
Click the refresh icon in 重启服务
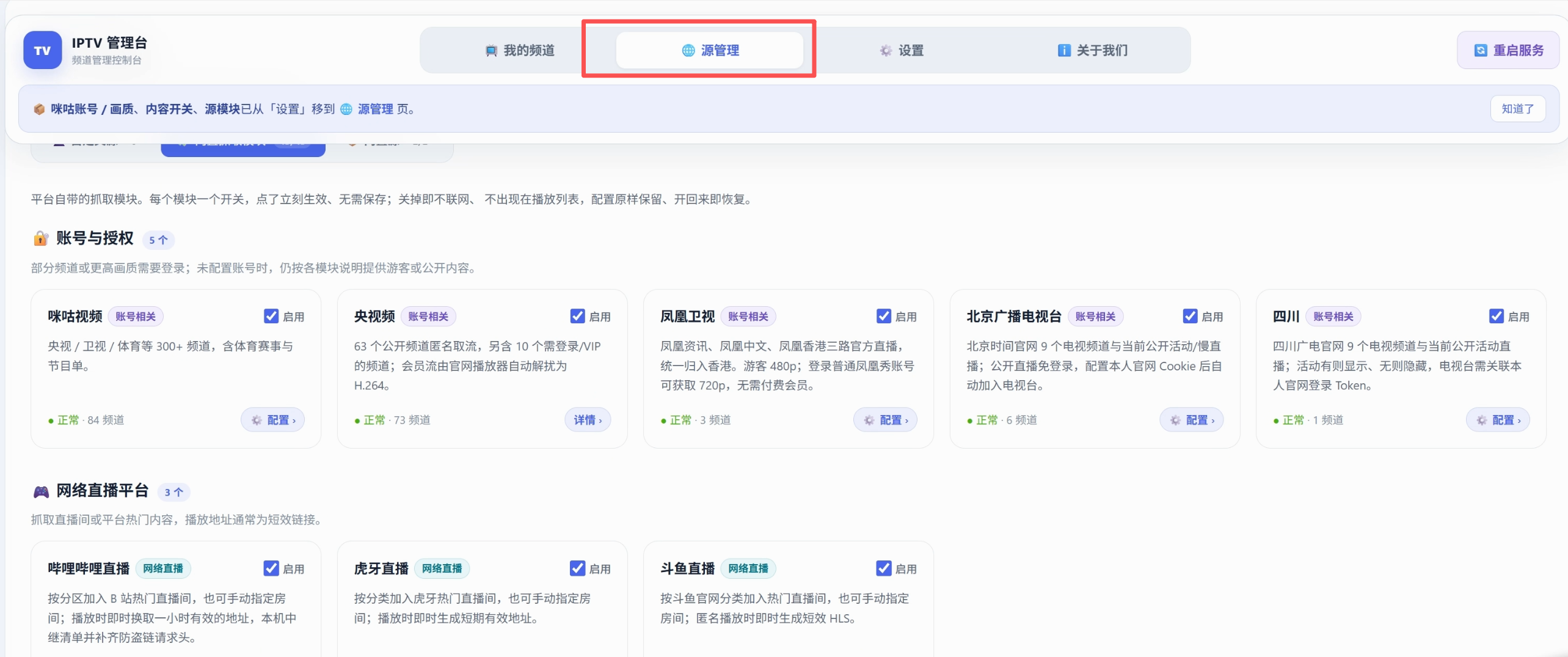1480,50
